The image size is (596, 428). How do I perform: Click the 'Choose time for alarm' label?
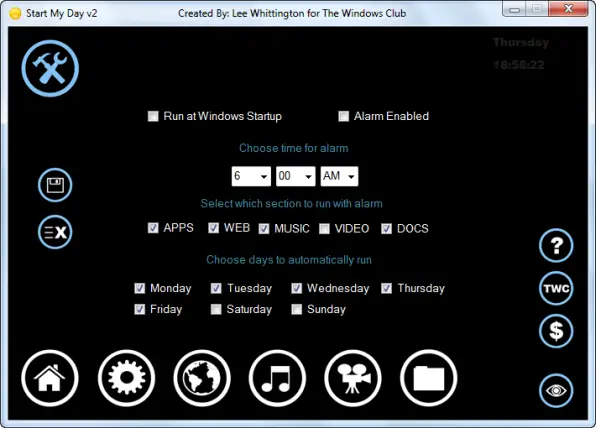[x=293, y=148]
